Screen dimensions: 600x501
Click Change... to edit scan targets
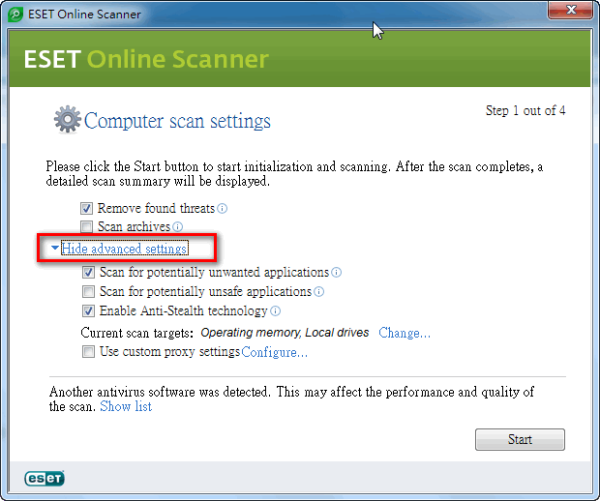(404, 333)
